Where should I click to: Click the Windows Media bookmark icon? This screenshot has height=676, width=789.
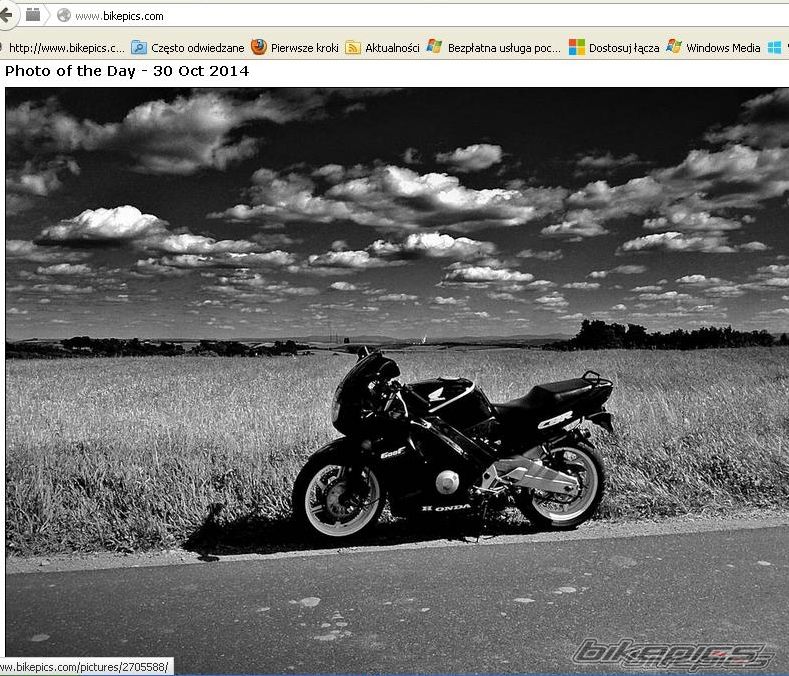coord(674,47)
